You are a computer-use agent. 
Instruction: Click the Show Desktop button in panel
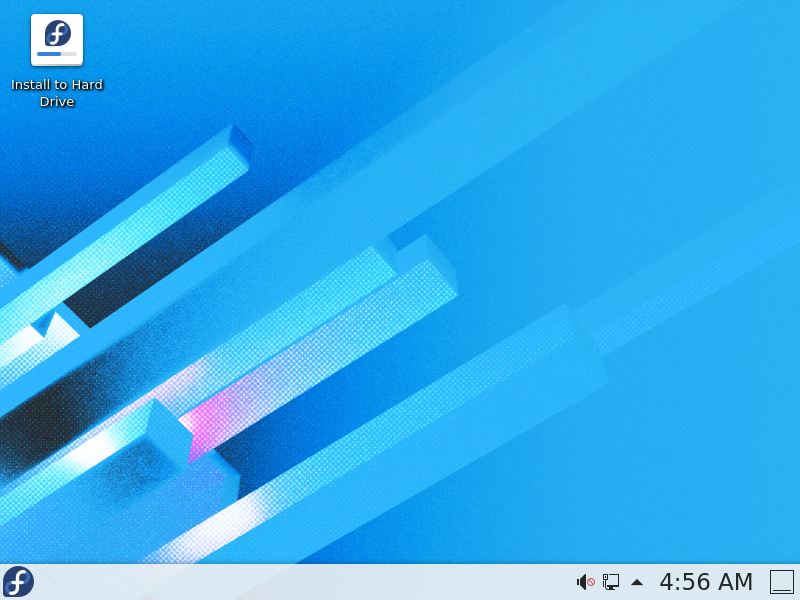pos(781,582)
